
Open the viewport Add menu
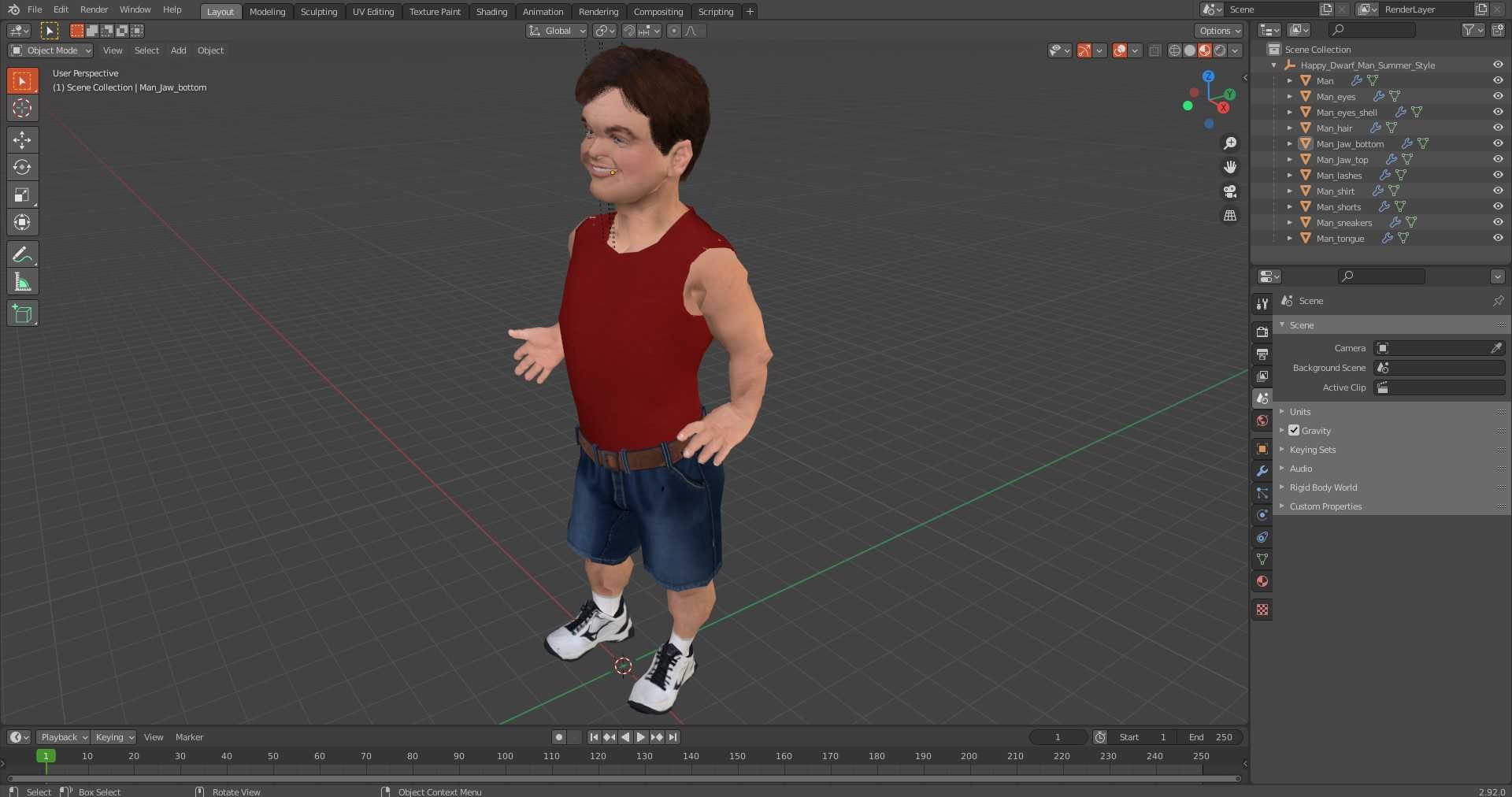tap(179, 50)
